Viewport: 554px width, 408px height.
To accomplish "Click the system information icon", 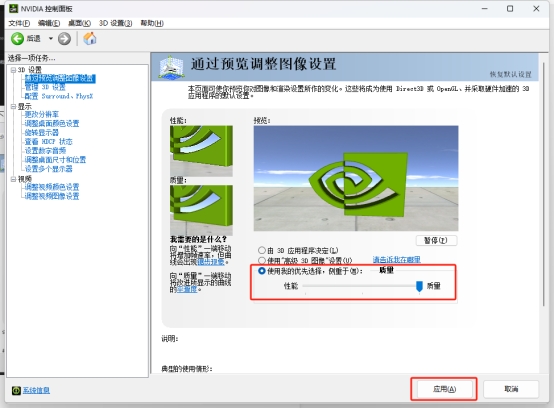I will tap(16, 390).
